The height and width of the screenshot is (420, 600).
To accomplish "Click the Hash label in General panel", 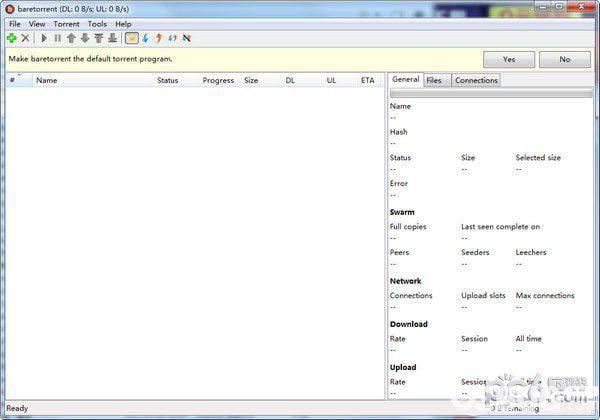I will coord(399,132).
